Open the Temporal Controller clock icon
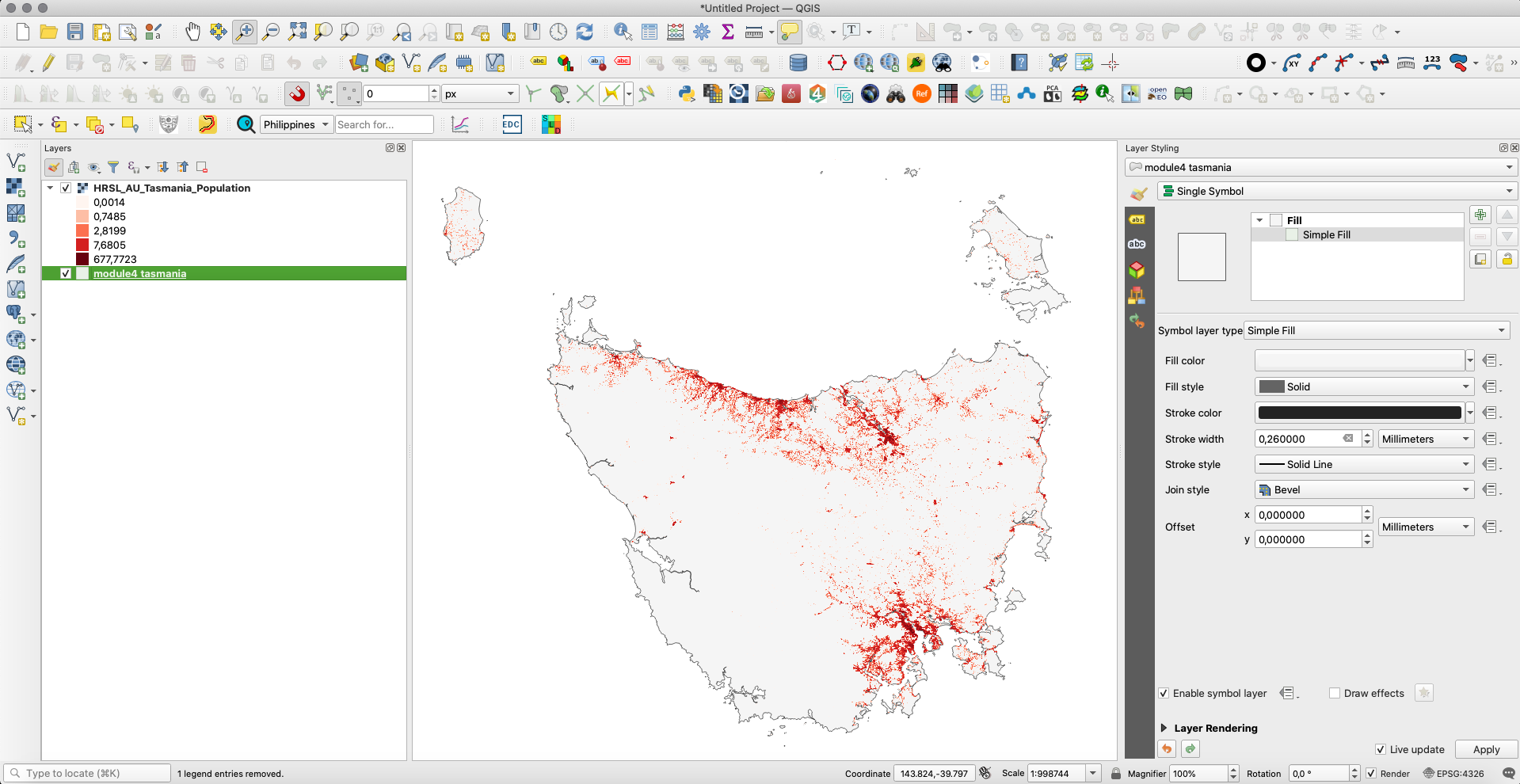 (x=558, y=32)
